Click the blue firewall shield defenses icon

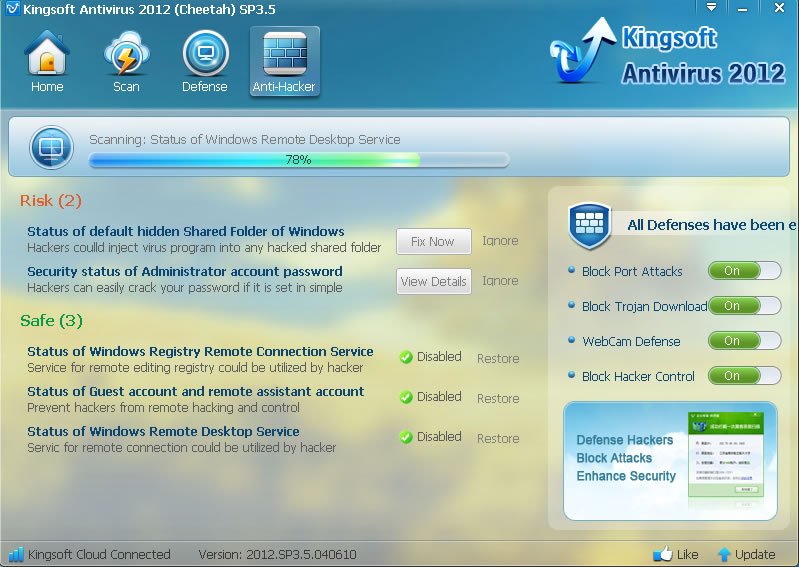(x=590, y=226)
